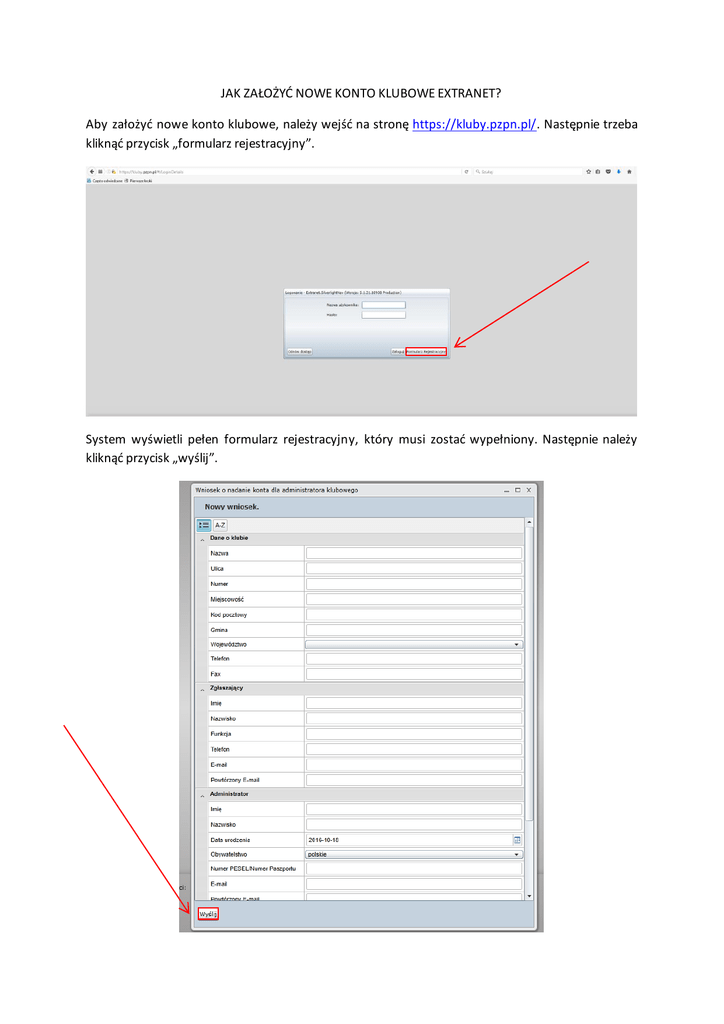Click the browser home icon
The width and height of the screenshot is (724, 1024).
[x=629, y=172]
